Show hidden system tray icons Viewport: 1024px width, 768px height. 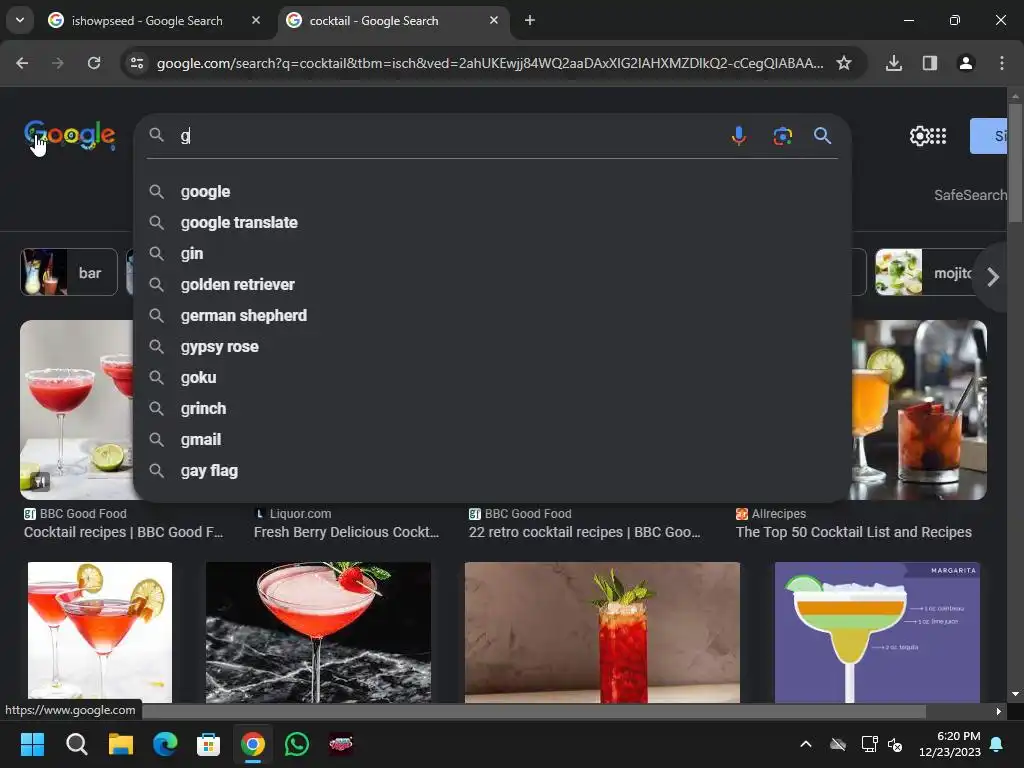806,744
